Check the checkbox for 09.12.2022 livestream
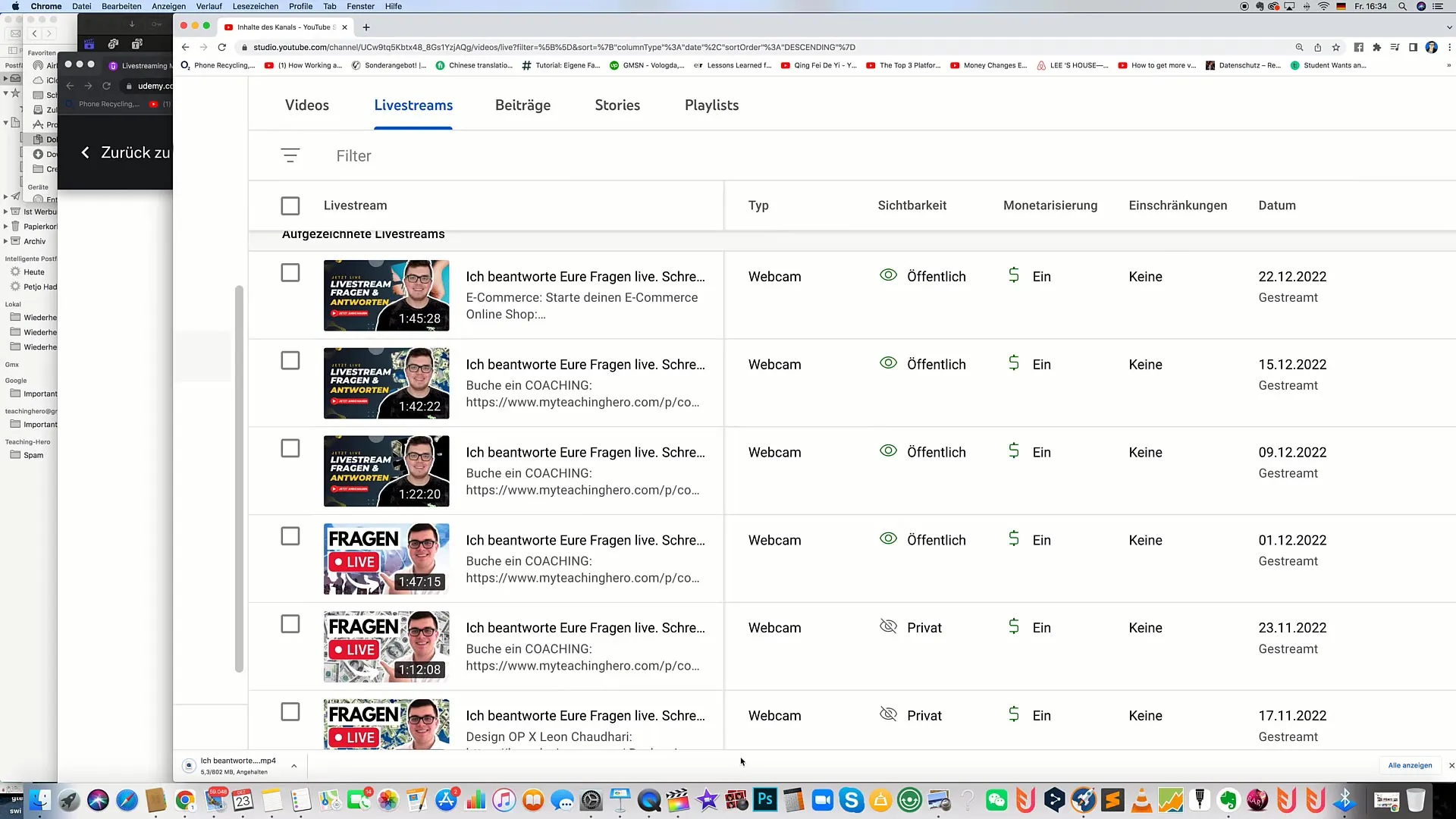This screenshot has width=1456, height=819. click(290, 447)
